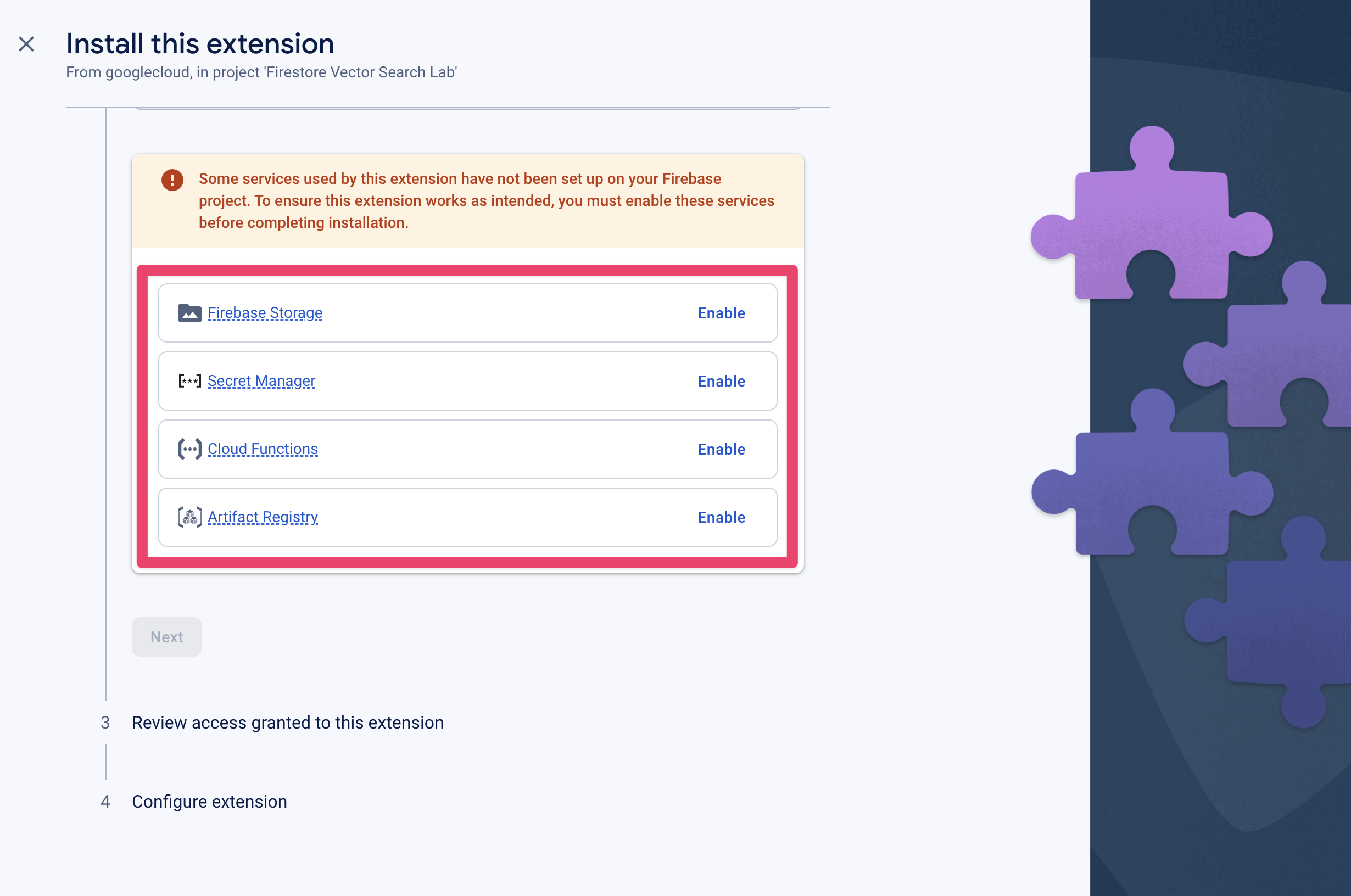Click the greyed-out Next button
The image size is (1351, 896).
167,636
